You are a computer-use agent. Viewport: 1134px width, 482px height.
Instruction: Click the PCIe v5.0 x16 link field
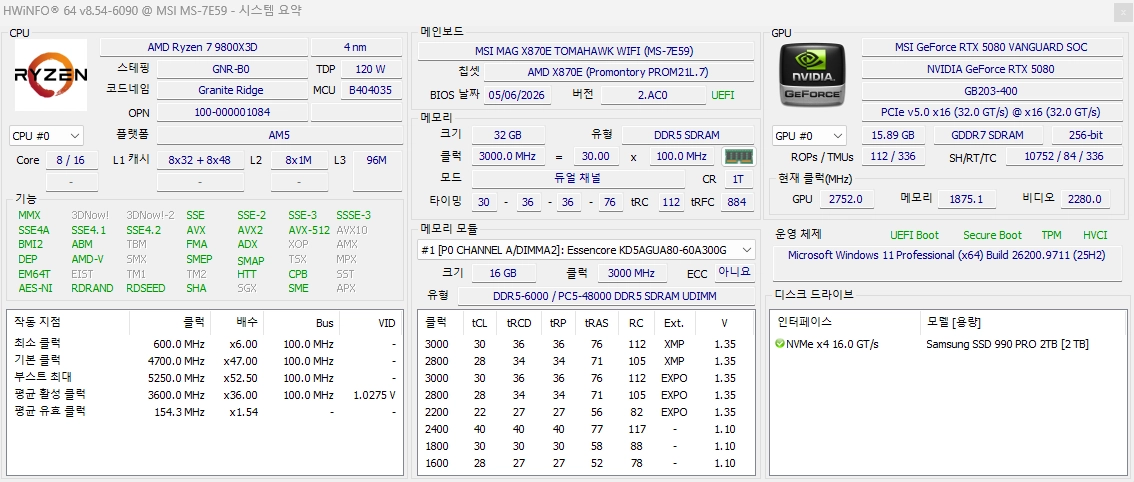(990, 112)
